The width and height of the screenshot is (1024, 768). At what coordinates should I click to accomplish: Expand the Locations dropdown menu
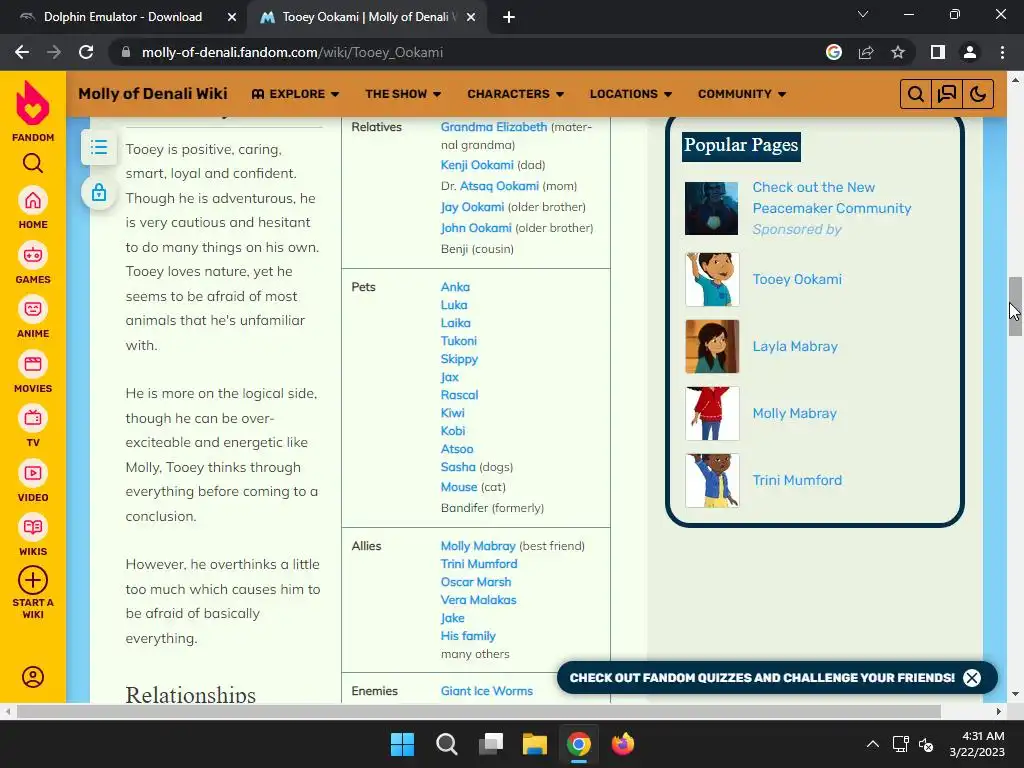(631, 94)
